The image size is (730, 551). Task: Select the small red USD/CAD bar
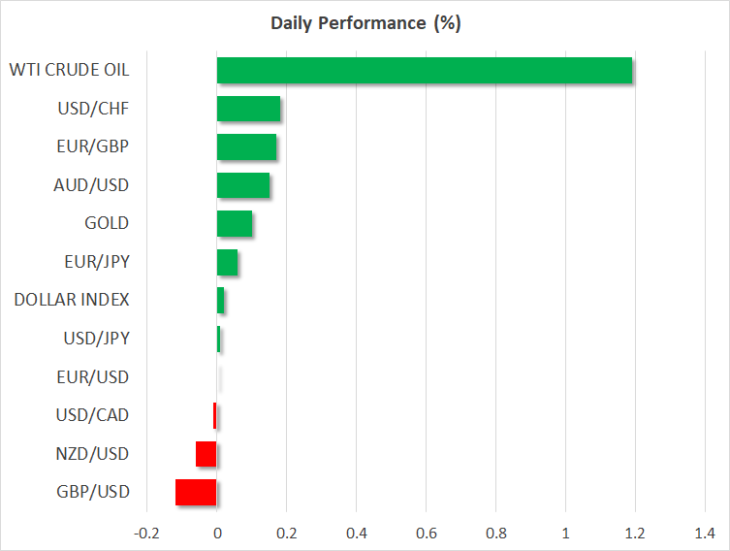point(215,416)
